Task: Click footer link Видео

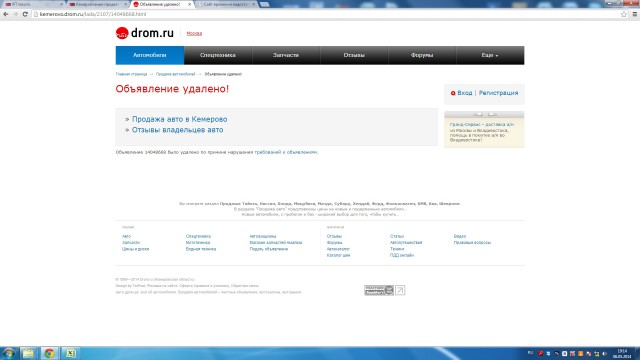Action: point(460,236)
